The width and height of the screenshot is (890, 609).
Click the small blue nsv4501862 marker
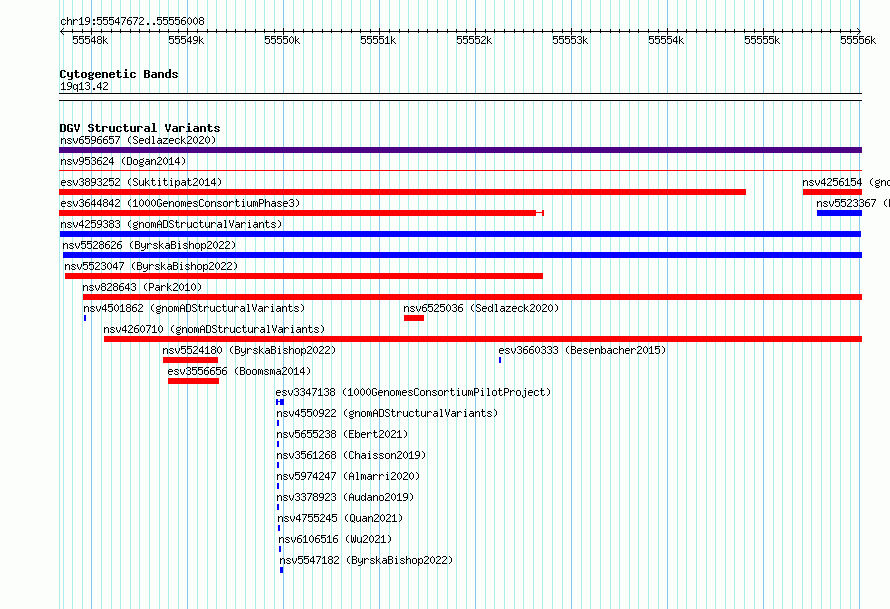[85, 318]
